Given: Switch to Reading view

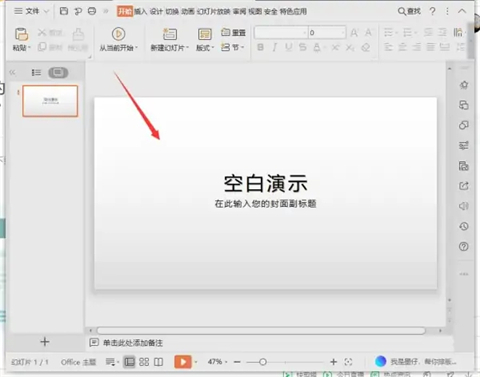Looking at the screenshot, I should [x=159, y=362].
